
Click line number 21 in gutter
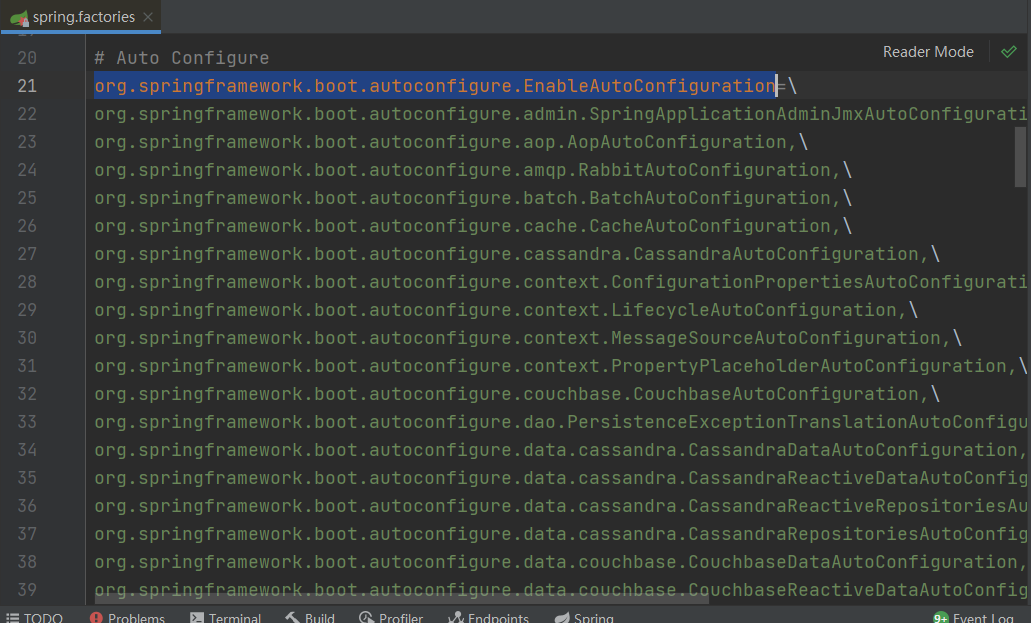[27, 86]
